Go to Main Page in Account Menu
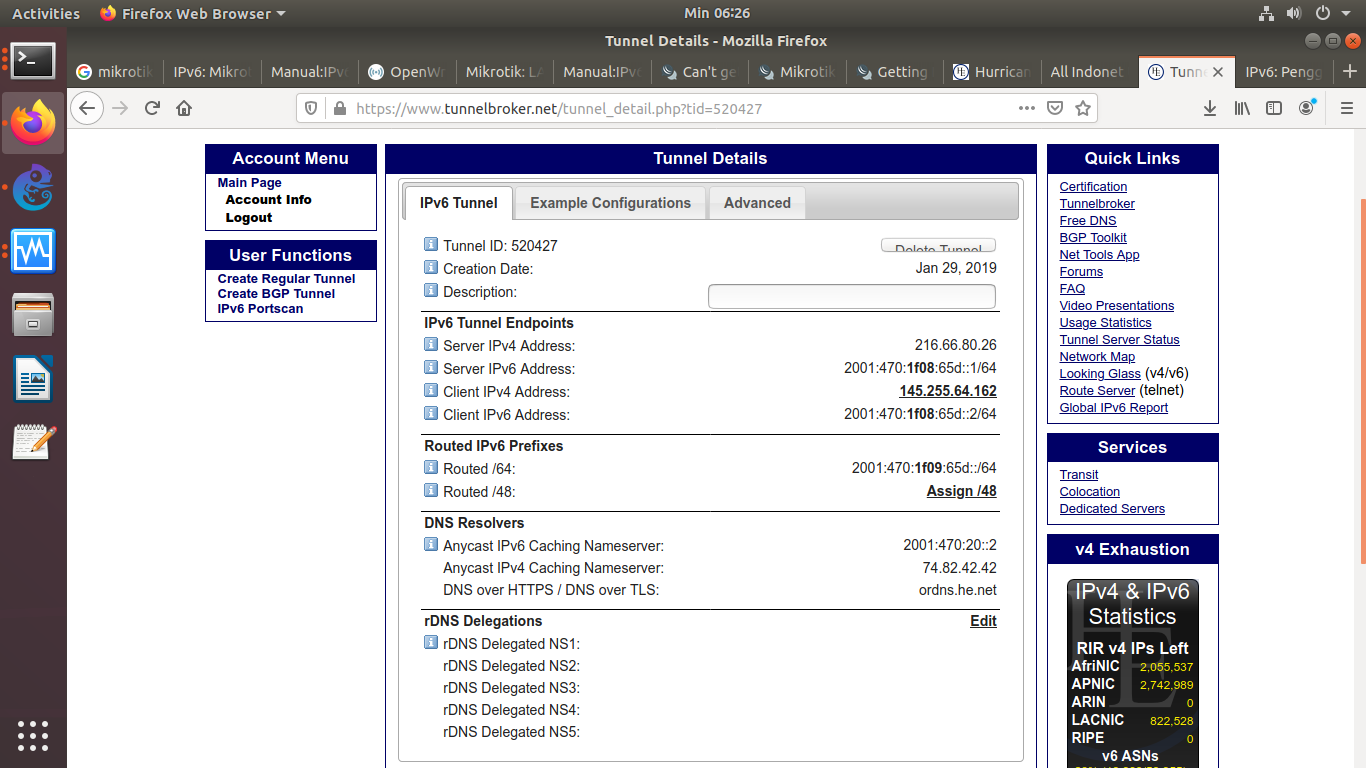Screen dimensions: 1366x768 pyautogui.click(x=249, y=183)
